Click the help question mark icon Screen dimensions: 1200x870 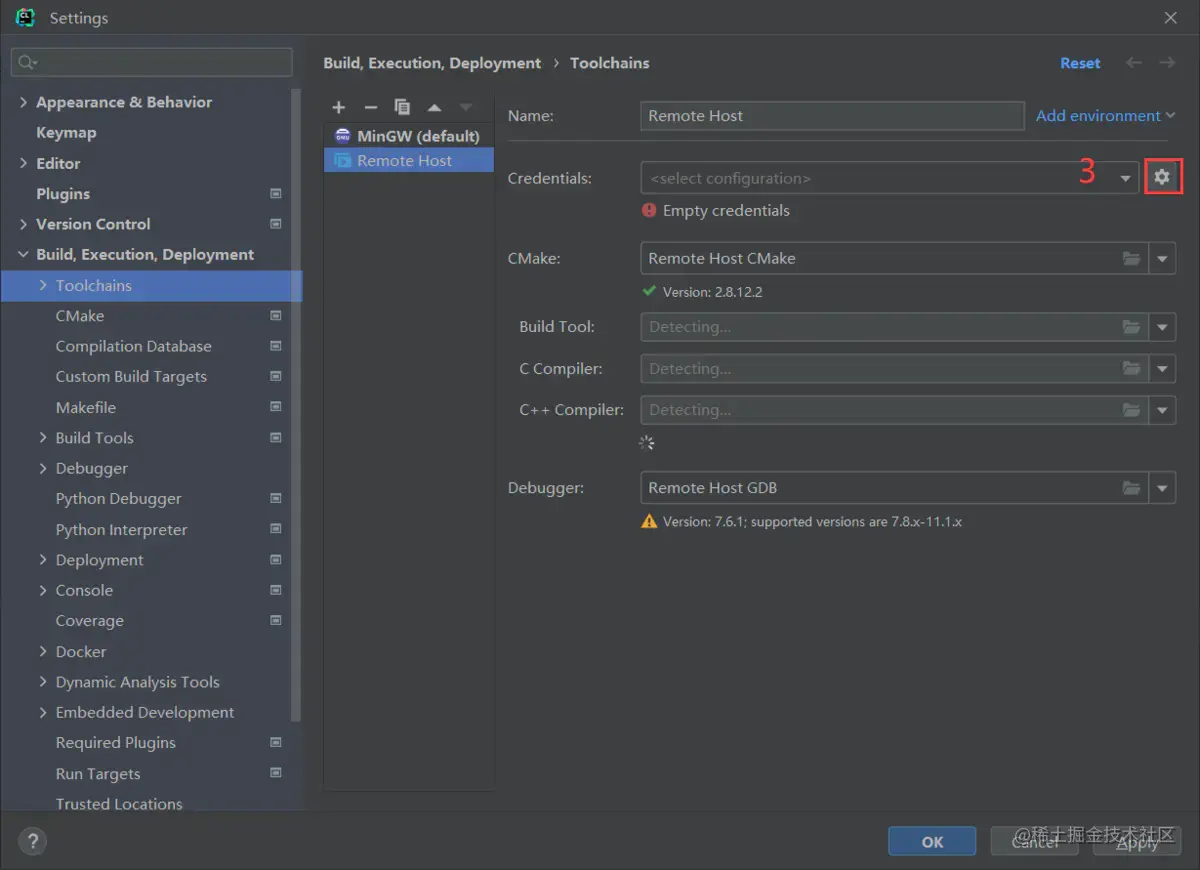[x=32, y=841]
